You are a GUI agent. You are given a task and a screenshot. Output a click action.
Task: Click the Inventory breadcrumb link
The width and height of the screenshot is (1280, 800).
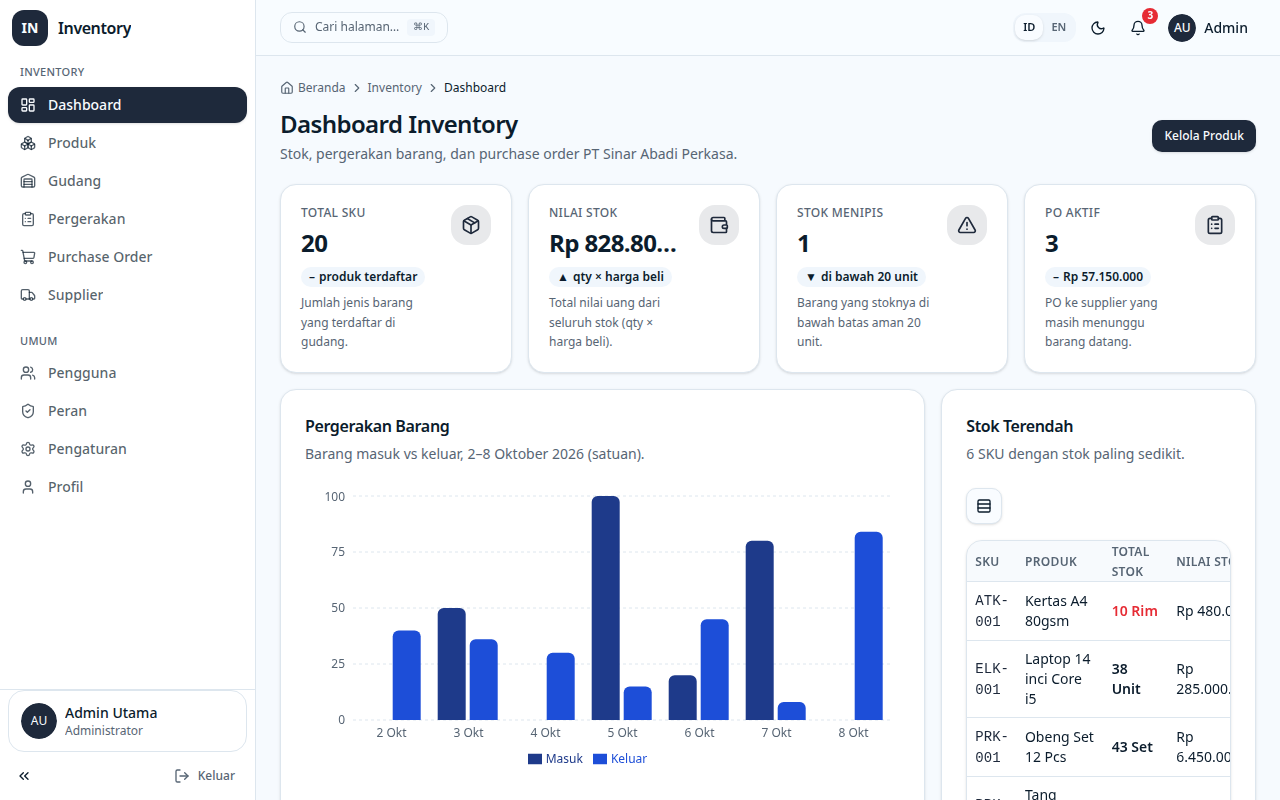[x=394, y=88]
